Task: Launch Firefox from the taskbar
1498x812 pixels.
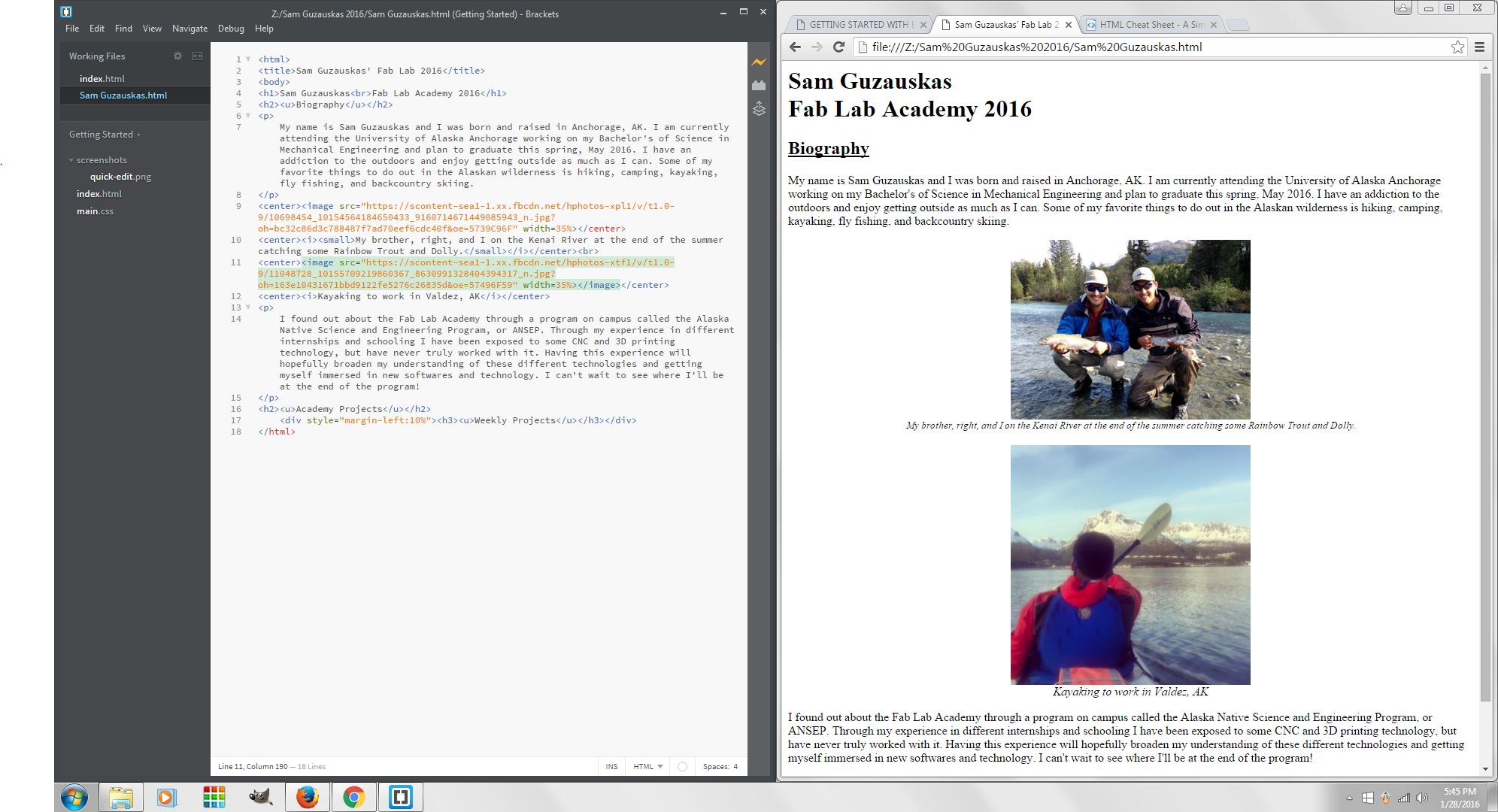Action: tap(307, 797)
